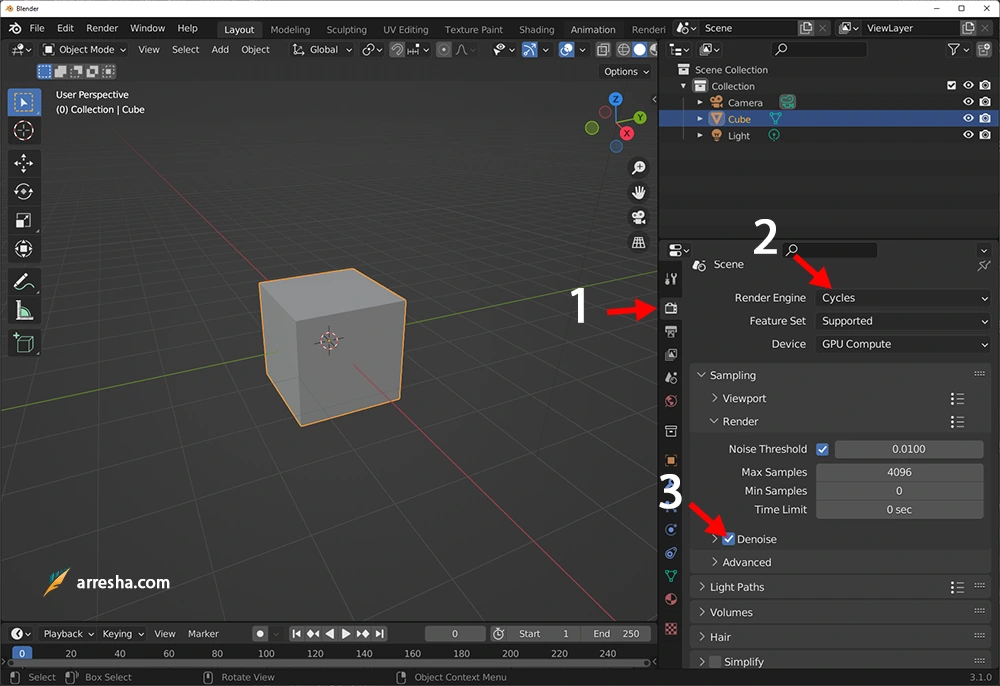Switch to the Shading workspace tab

click(536, 29)
